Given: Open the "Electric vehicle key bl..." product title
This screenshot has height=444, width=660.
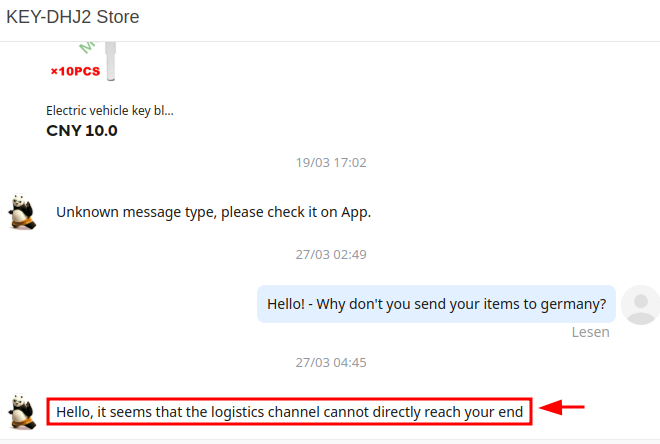Looking at the screenshot, I should (110, 111).
